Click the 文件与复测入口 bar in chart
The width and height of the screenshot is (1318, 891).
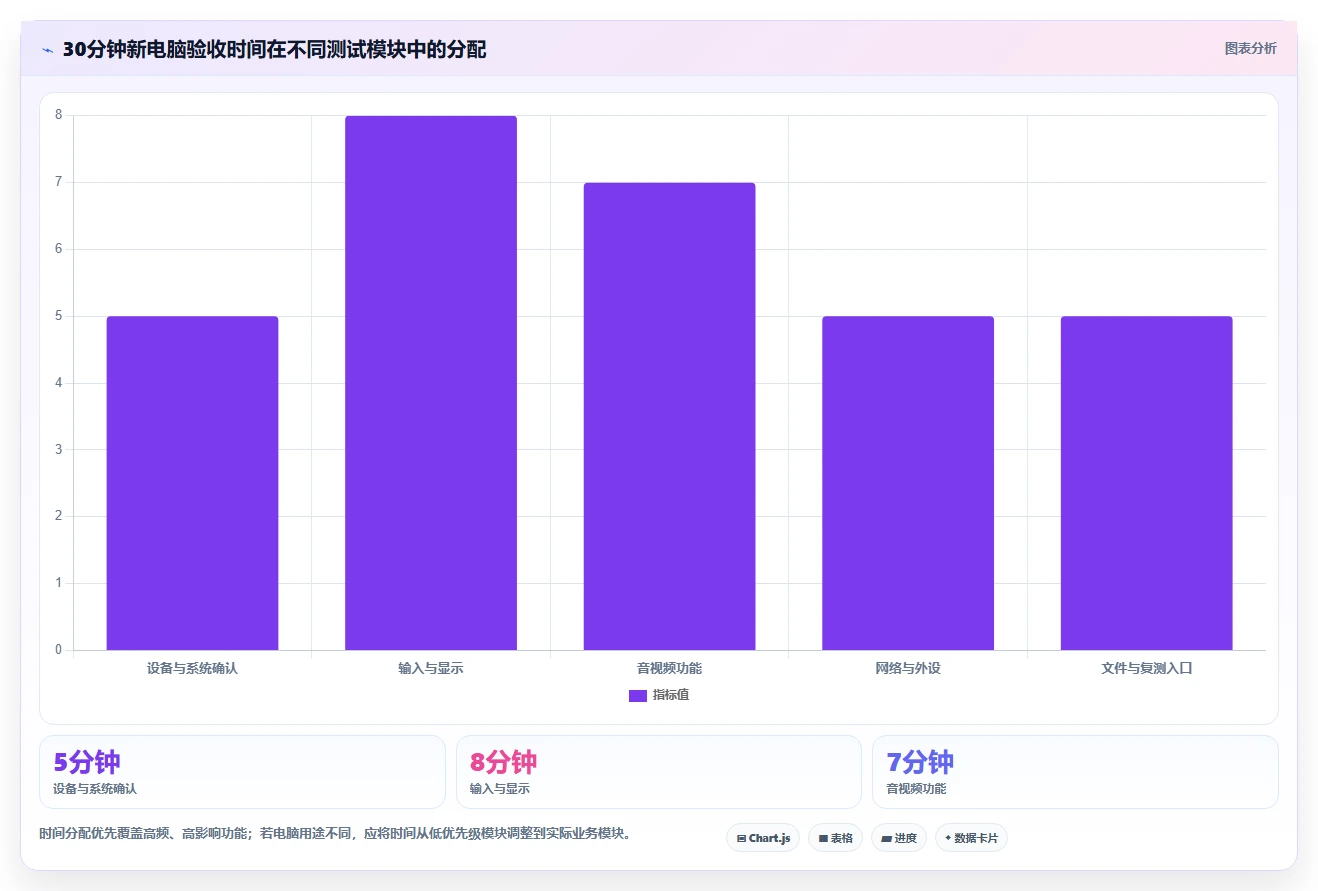[x=1146, y=483]
